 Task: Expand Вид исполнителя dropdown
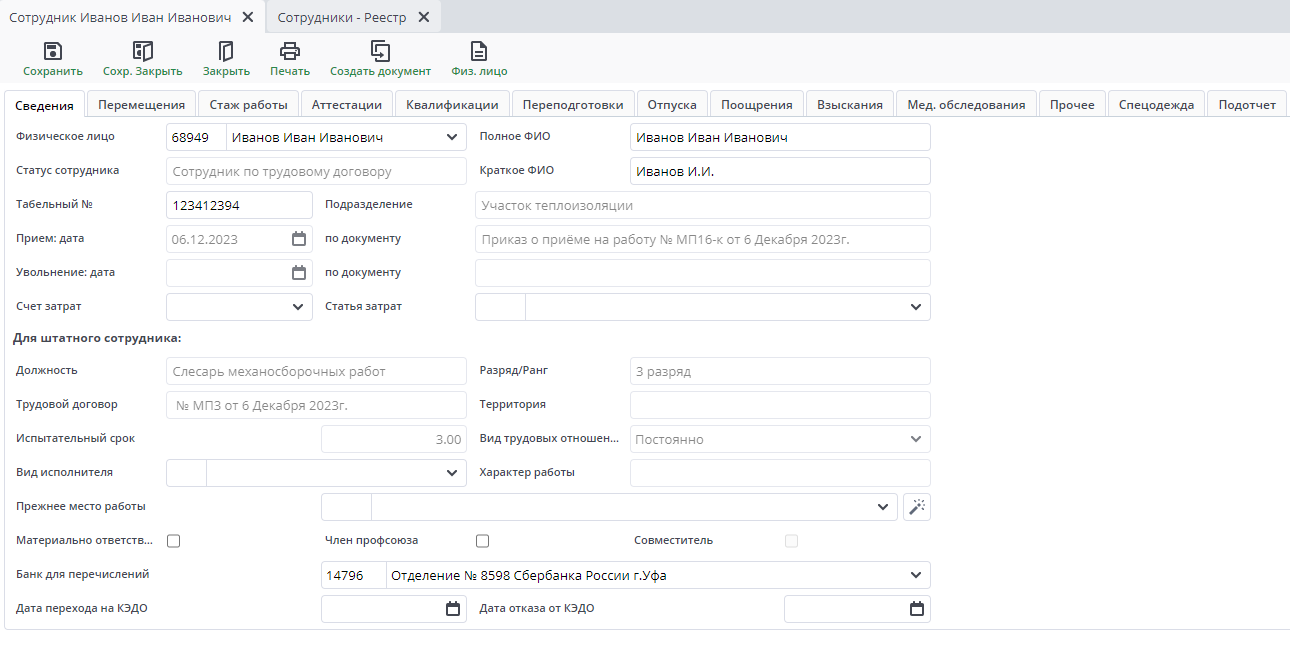tap(451, 473)
